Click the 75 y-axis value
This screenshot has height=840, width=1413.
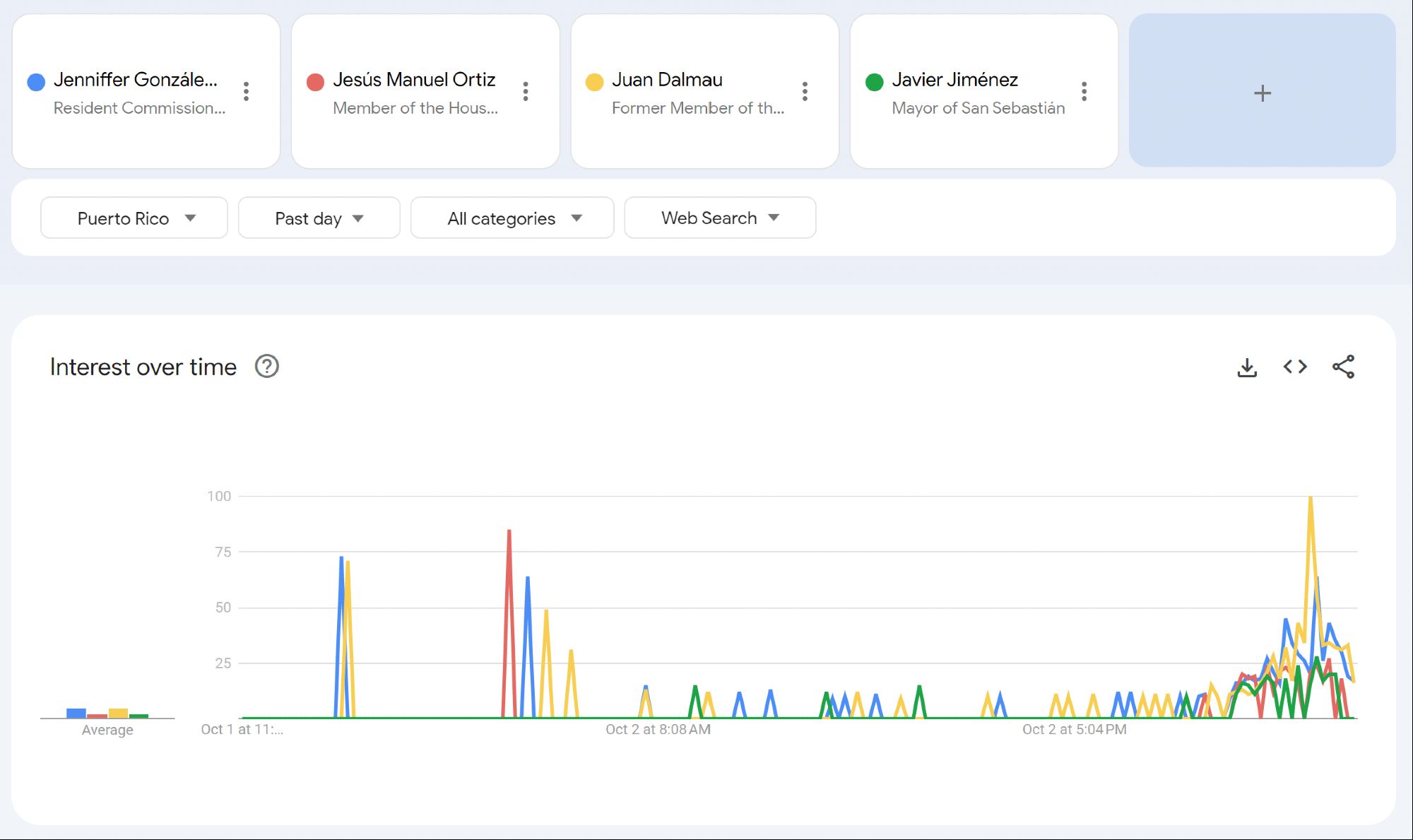[223, 552]
